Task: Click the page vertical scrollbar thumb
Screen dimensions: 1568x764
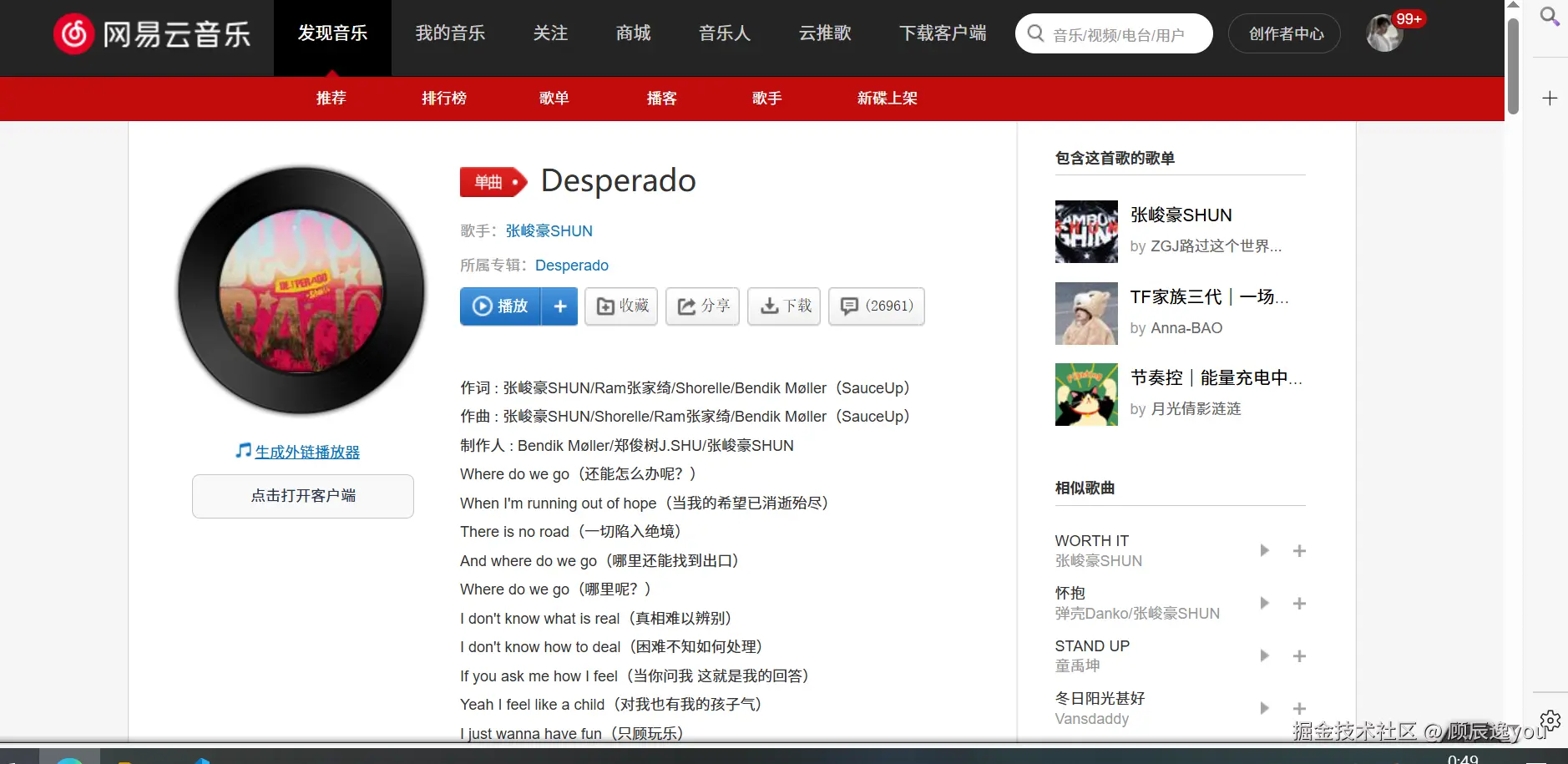Action: tap(1513, 67)
